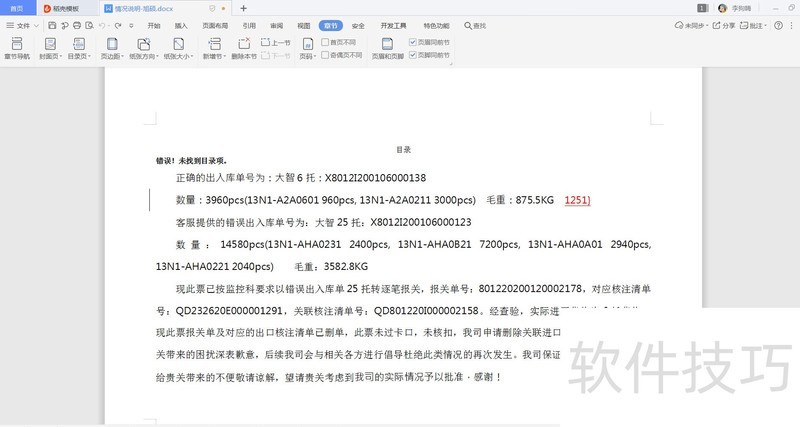The width and height of the screenshot is (800, 427).
Task: Expand the 未同步 sync dropdown
Action: click(707, 26)
